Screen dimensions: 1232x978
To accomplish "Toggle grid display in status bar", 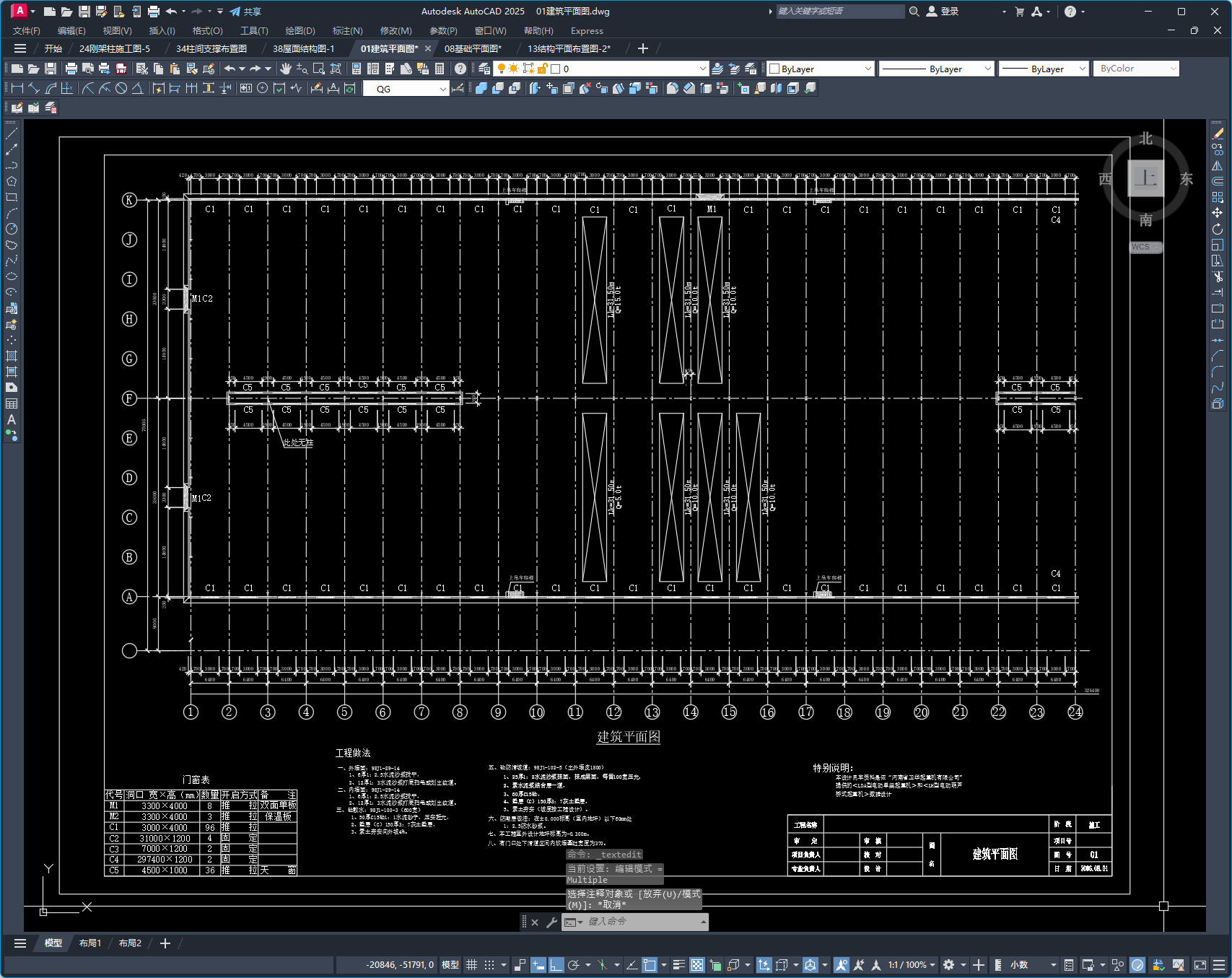I will pos(471,965).
